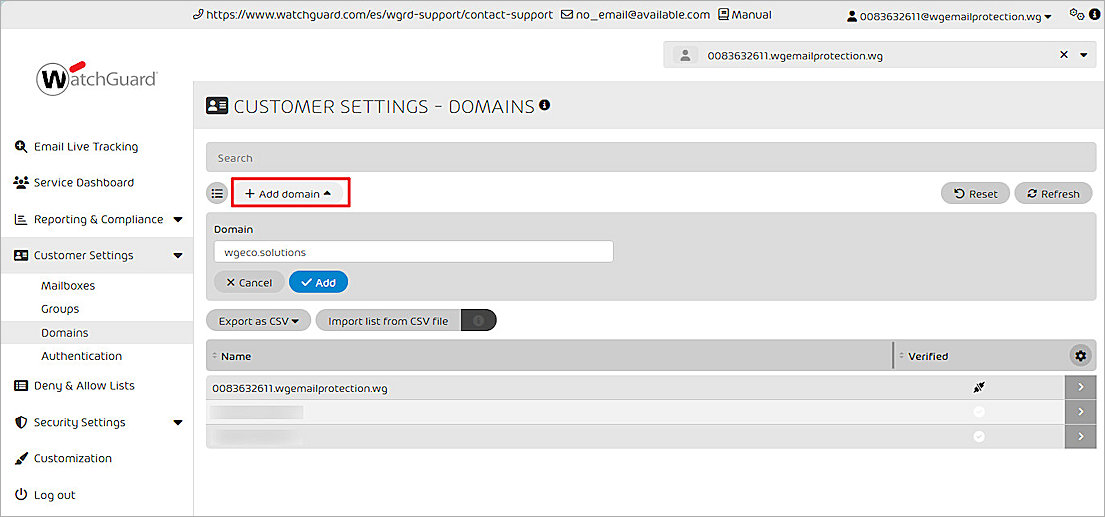The width and height of the screenshot is (1105, 517).
Task: Open customer selector dropdown arrow
Action: point(1084,56)
